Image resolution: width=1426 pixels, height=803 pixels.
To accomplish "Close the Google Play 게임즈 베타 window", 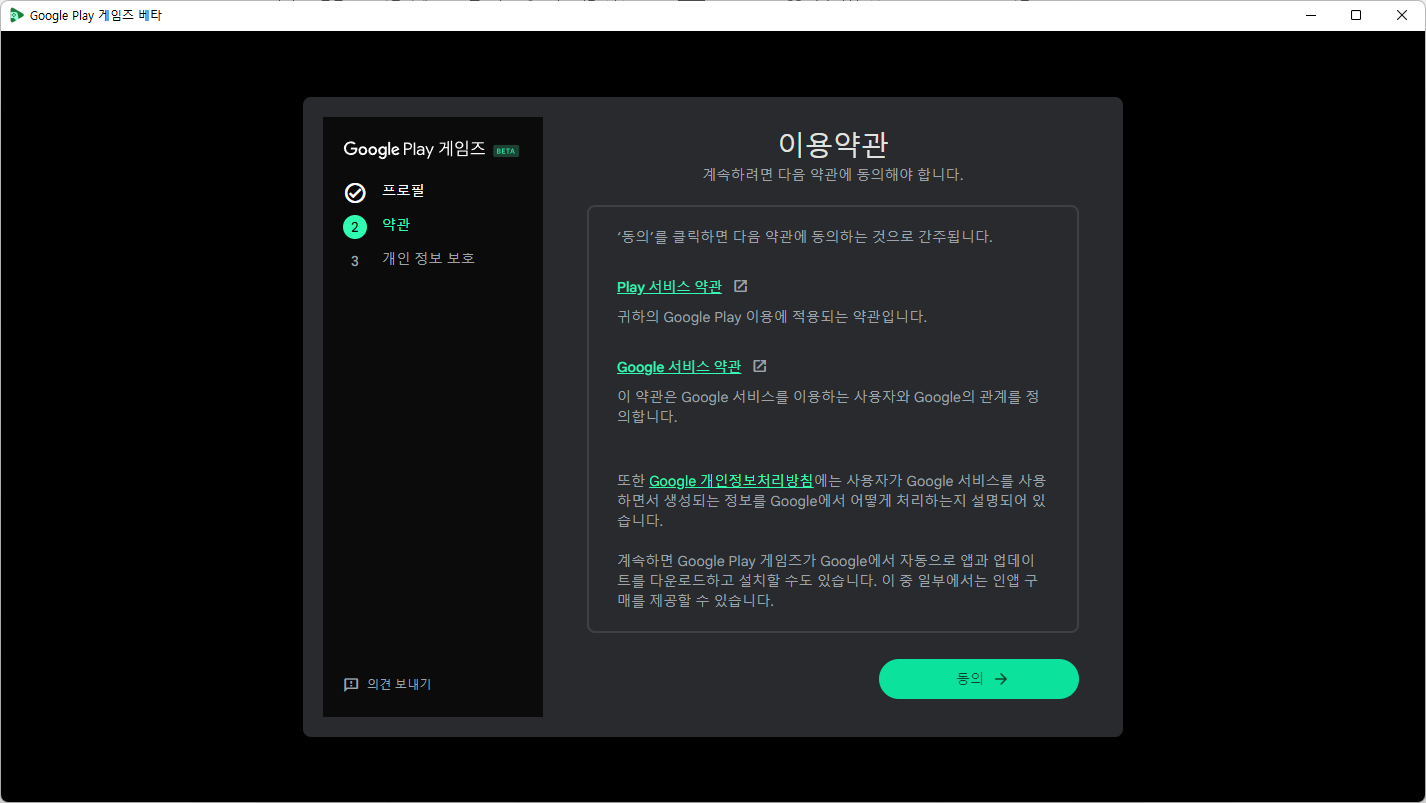I will pyautogui.click(x=1402, y=15).
